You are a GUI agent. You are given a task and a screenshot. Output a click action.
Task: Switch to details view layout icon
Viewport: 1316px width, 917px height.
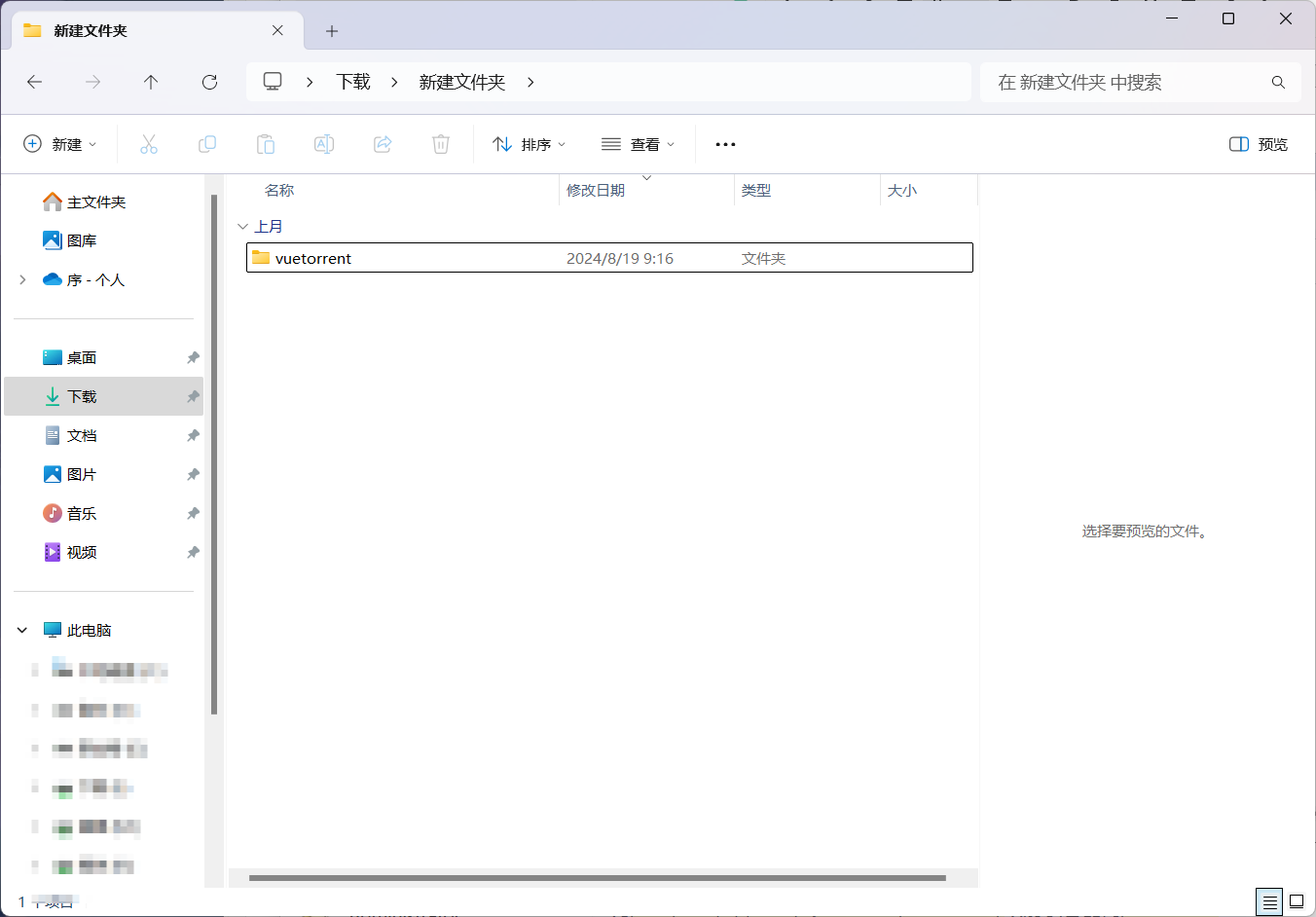pos(1269,901)
